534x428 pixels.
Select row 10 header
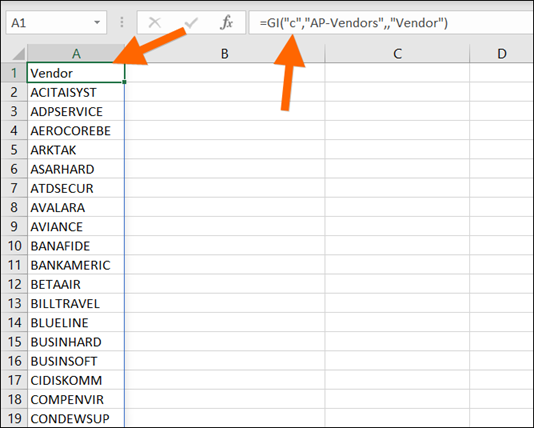point(14,246)
